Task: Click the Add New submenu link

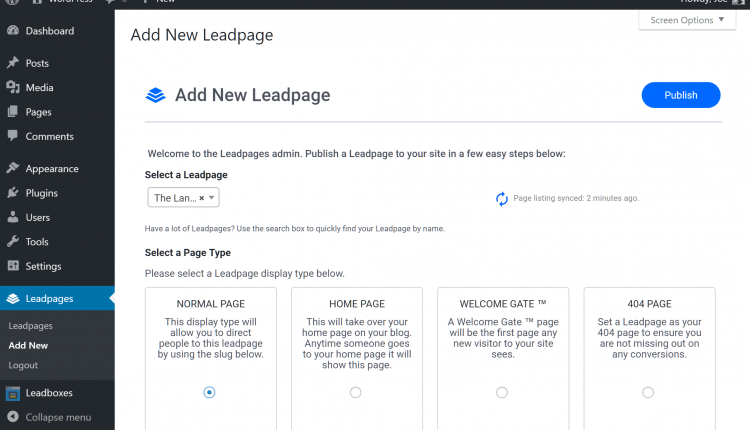Action: tap(28, 345)
